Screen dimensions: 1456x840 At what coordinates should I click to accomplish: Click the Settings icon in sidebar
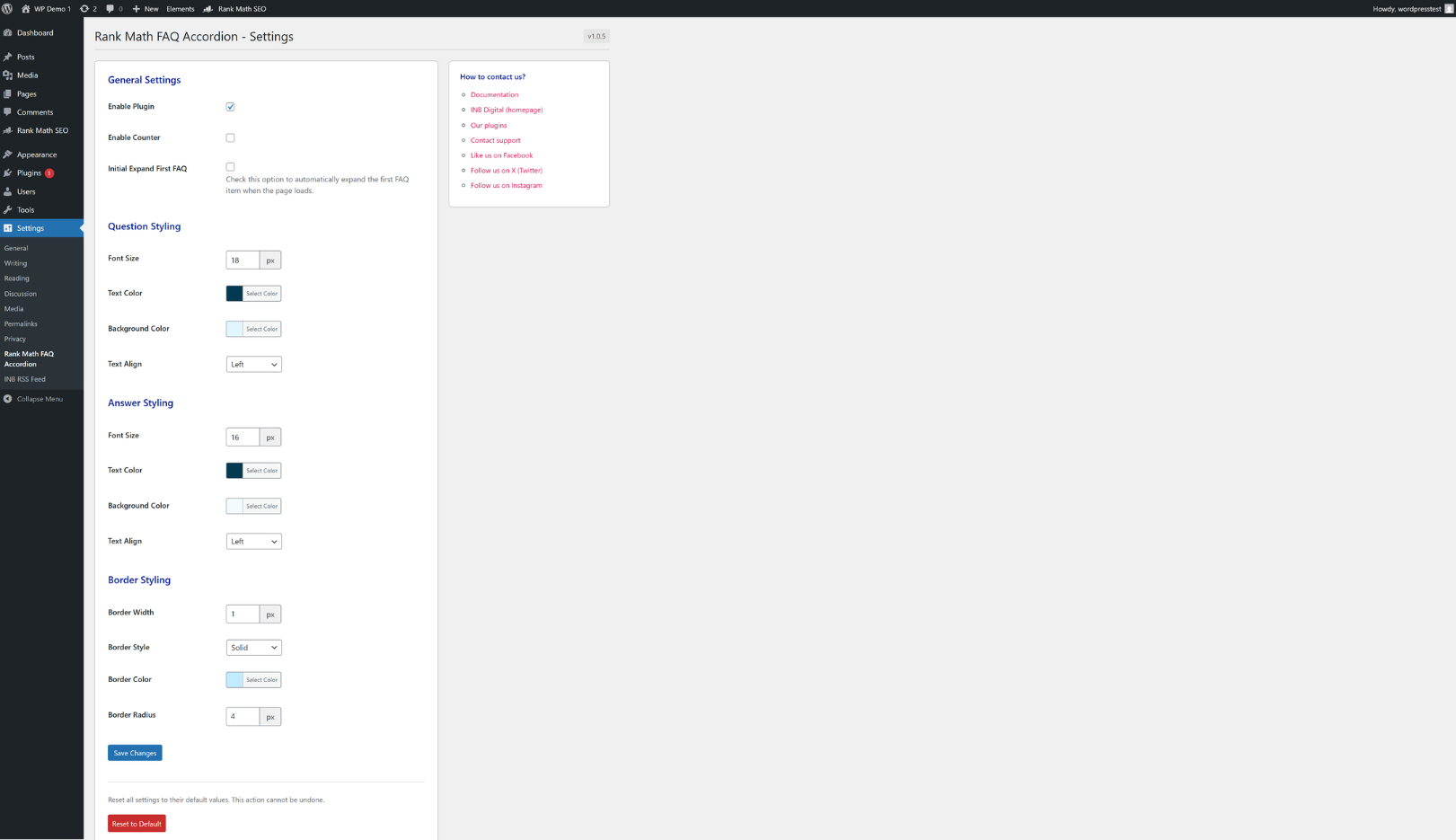8,228
